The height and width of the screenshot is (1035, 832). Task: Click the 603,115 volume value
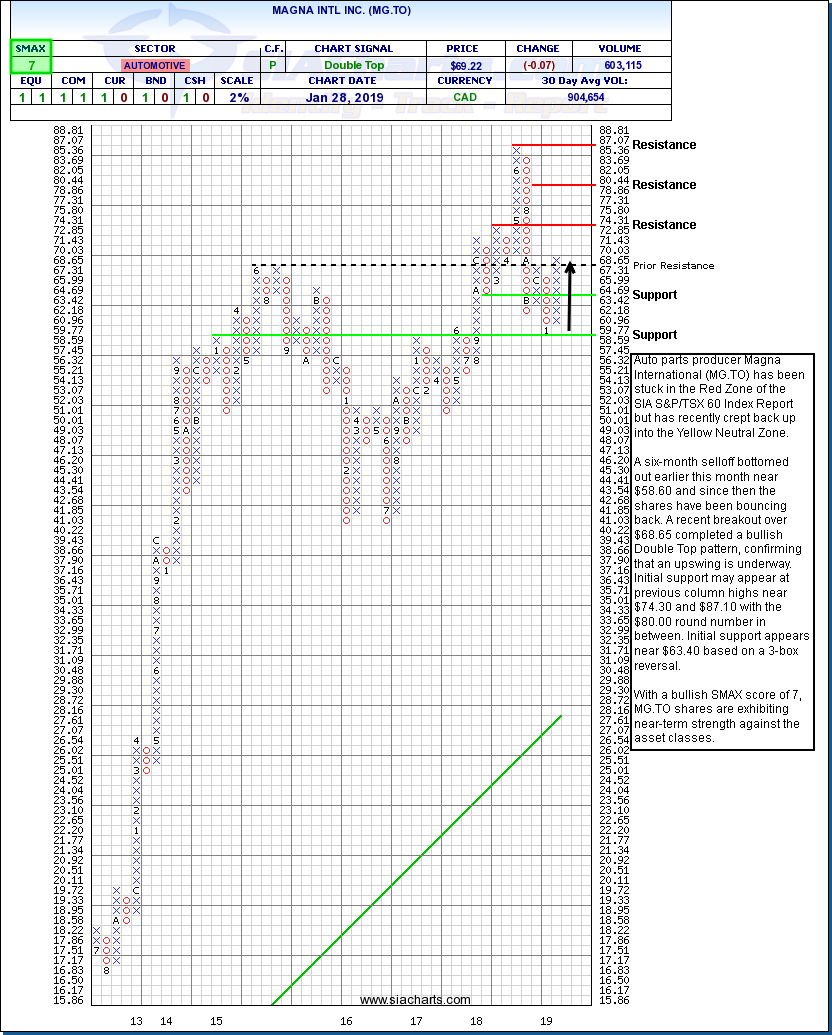pyautogui.click(x=620, y=65)
